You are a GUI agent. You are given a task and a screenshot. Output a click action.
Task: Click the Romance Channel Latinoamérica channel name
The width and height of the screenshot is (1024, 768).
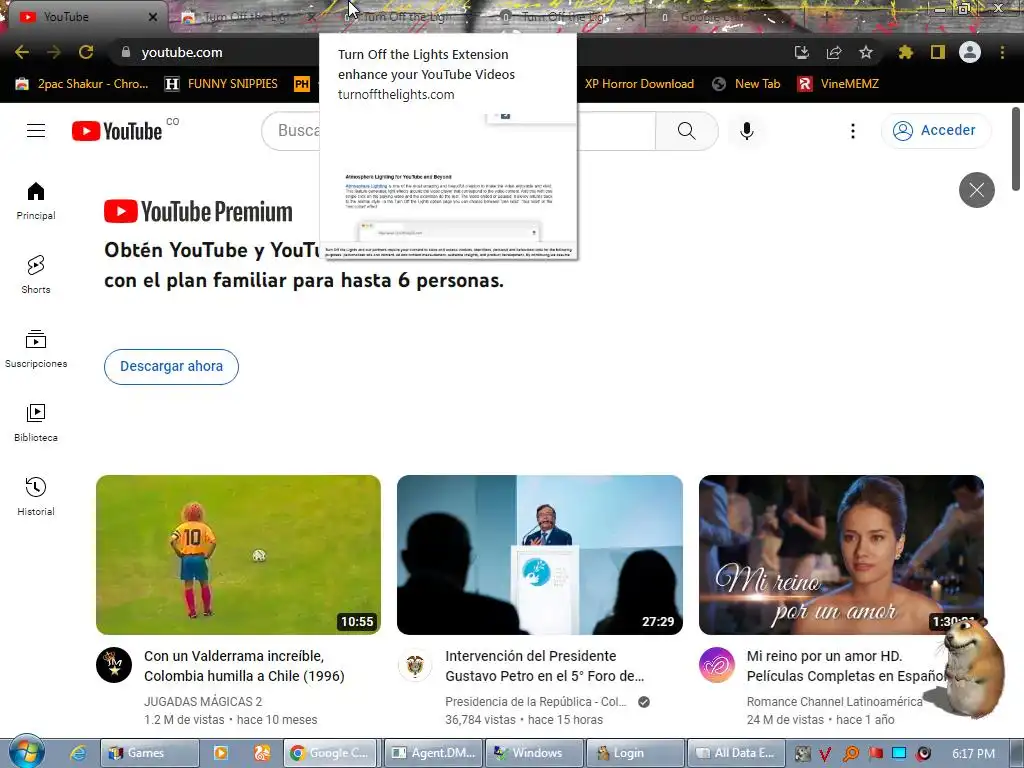(x=835, y=701)
